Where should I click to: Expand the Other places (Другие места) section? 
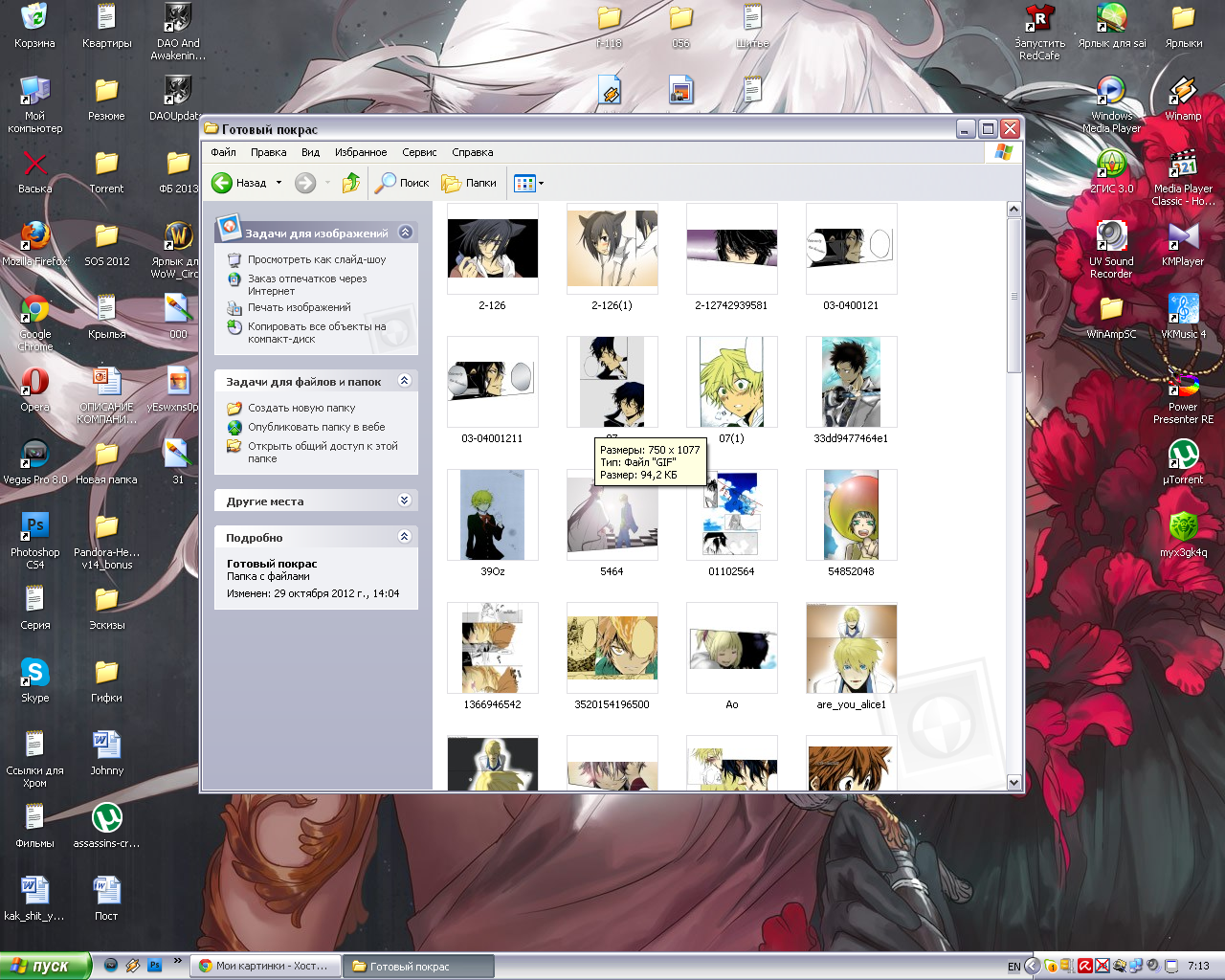(404, 501)
